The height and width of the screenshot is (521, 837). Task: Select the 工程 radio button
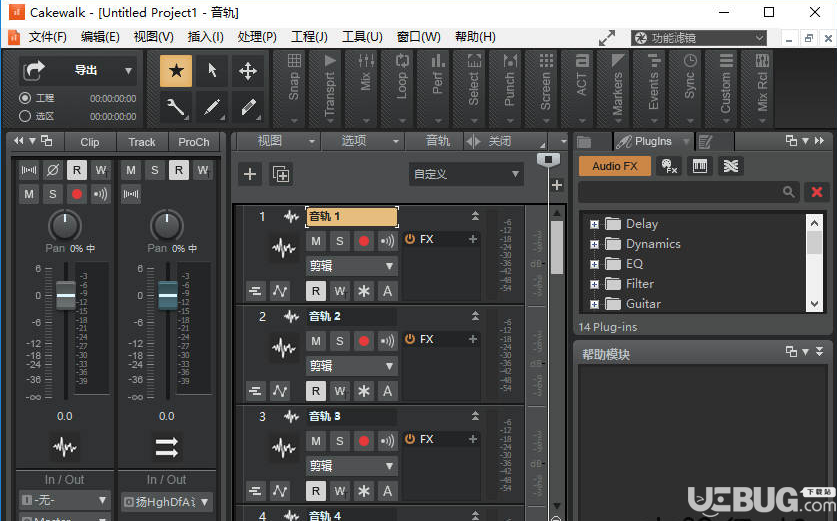tap(25, 98)
